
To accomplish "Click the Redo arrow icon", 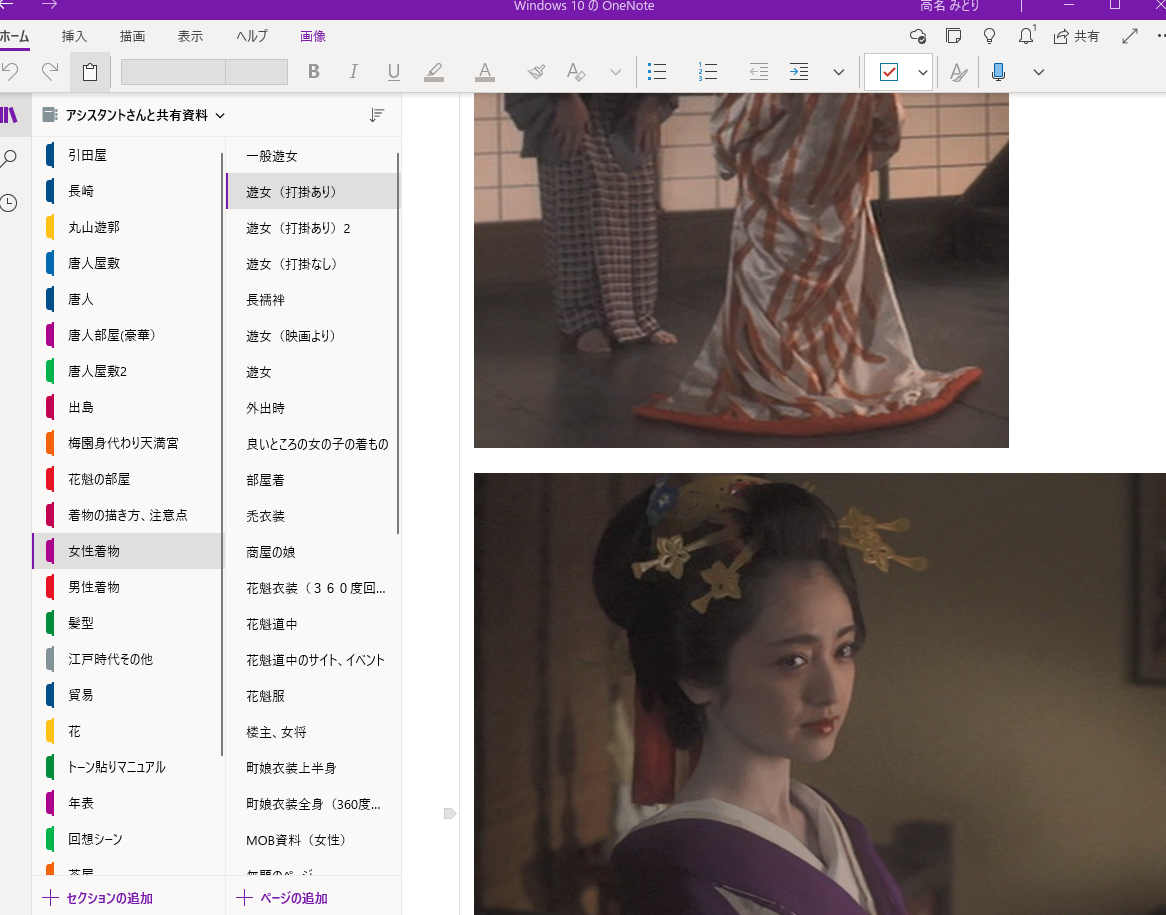I will pyautogui.click(x=50, y=71).
